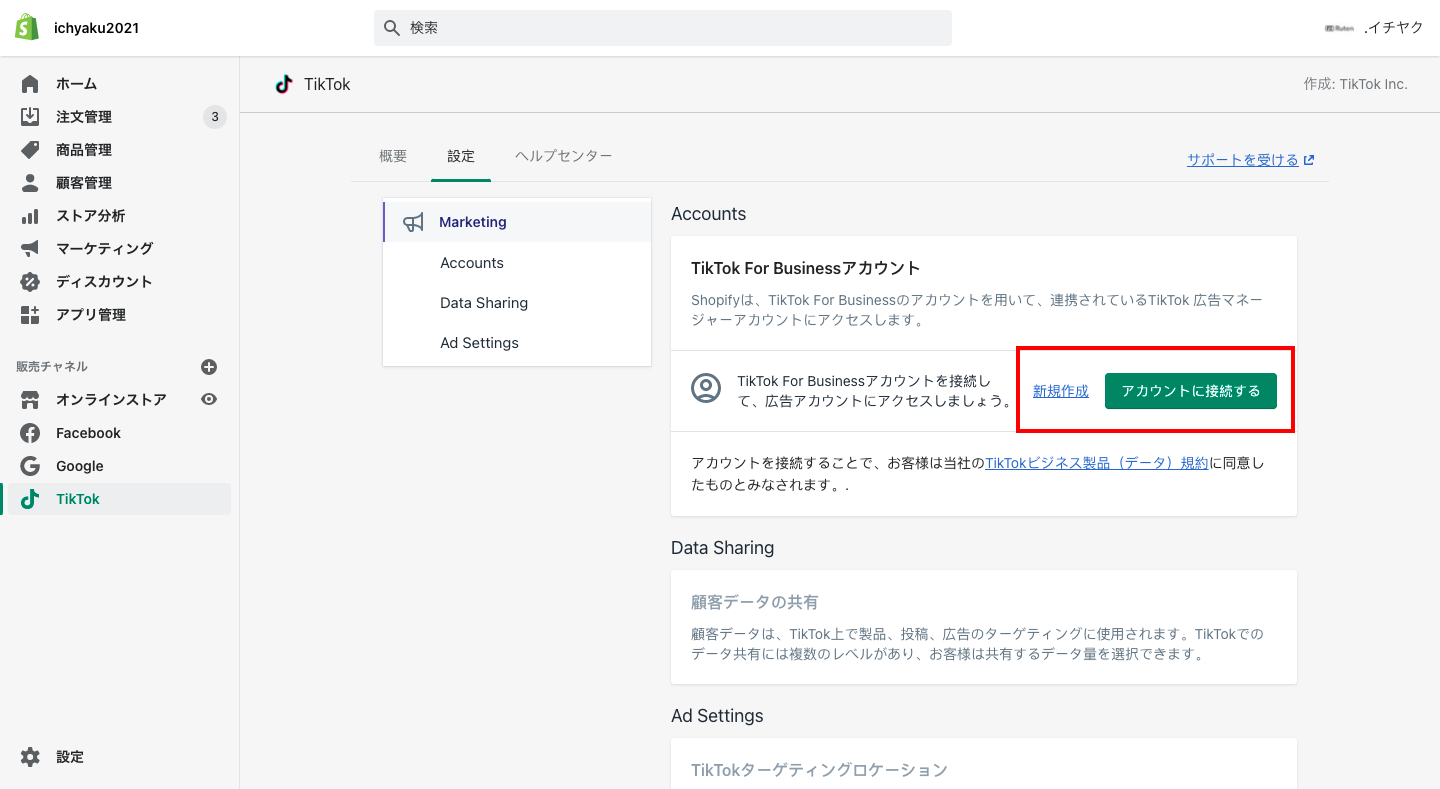
Task: Select Marketing in settings menu
Action: coord(517,222)
